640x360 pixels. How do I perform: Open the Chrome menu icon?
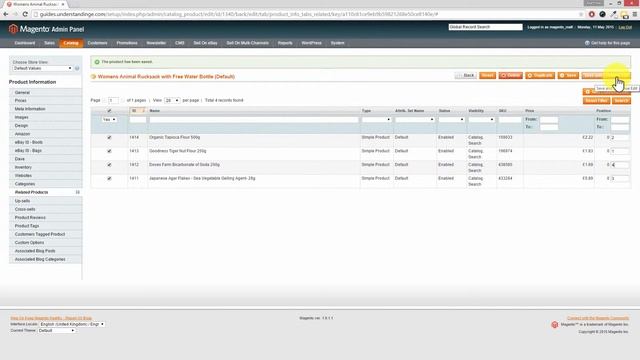[x=635, y=14]
